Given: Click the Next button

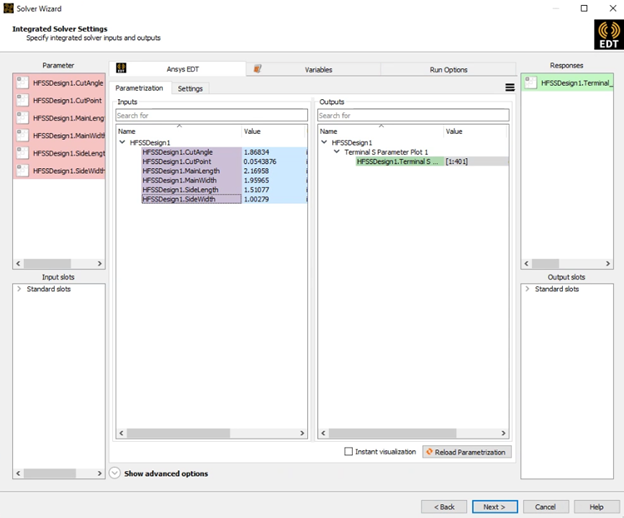Looking at the screenshot, I should tap(495, 506).
